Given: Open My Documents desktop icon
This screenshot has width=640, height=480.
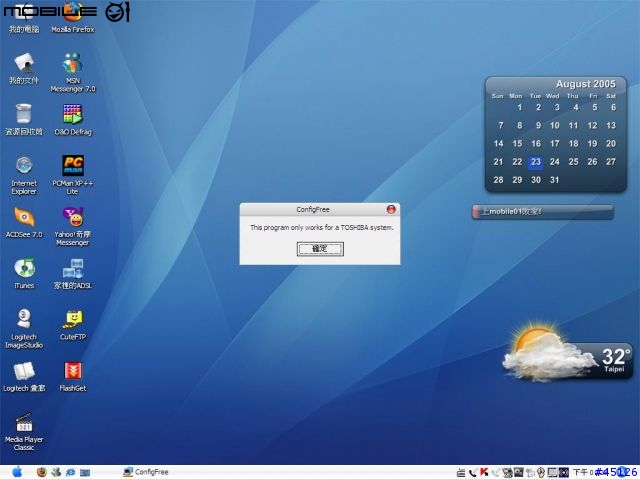Looking at the screenshot, I should tap(24, 68).
